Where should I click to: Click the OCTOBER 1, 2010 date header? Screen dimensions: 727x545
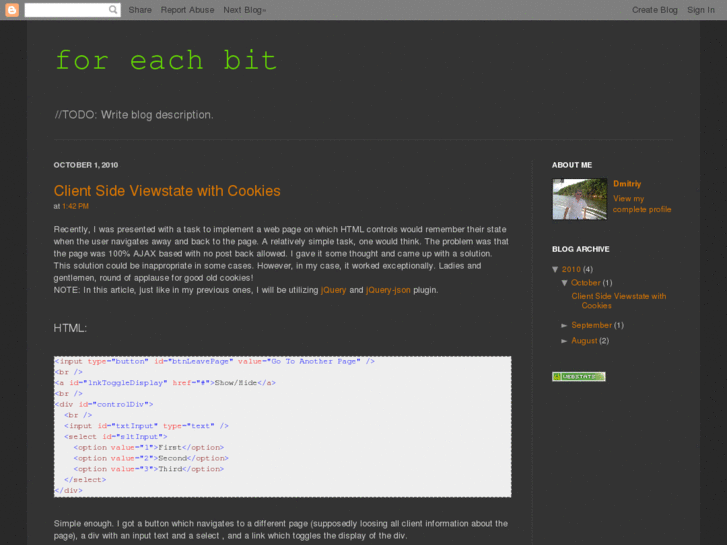86,165
